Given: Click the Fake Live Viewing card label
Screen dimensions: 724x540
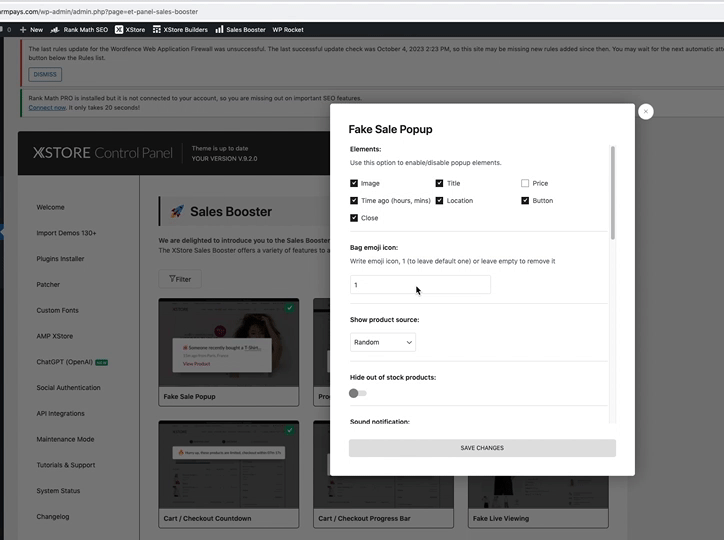Looking at the screenshot, I should [x=501, y=518].
